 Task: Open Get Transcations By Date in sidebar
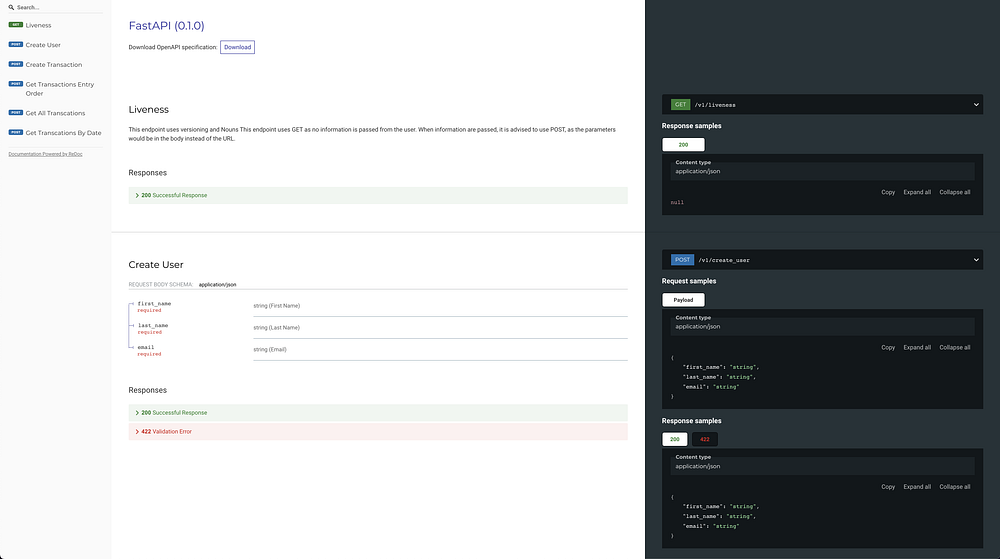[x=63, y=133]
